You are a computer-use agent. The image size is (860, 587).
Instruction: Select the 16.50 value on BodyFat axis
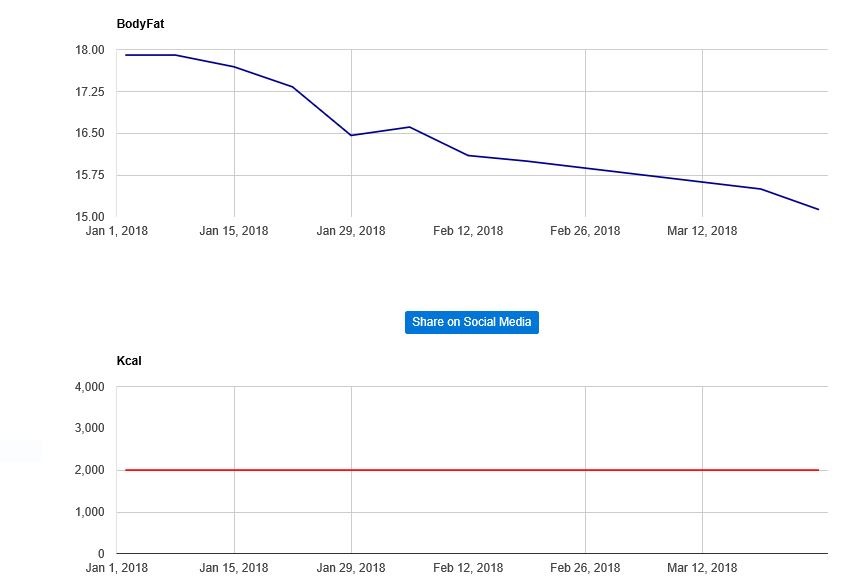click(x=90, y=133)
